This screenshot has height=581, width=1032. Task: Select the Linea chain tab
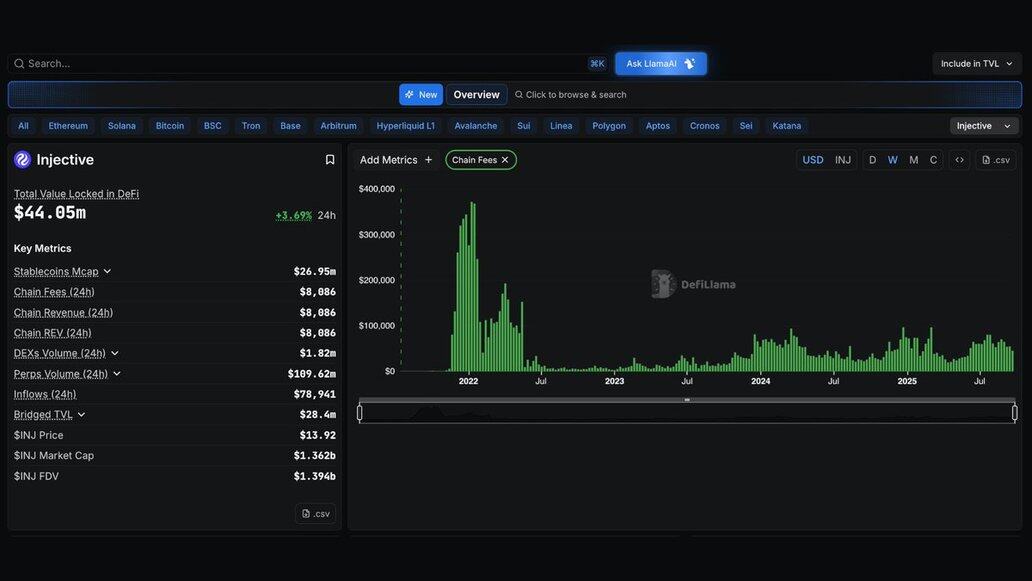click(561, 126)
